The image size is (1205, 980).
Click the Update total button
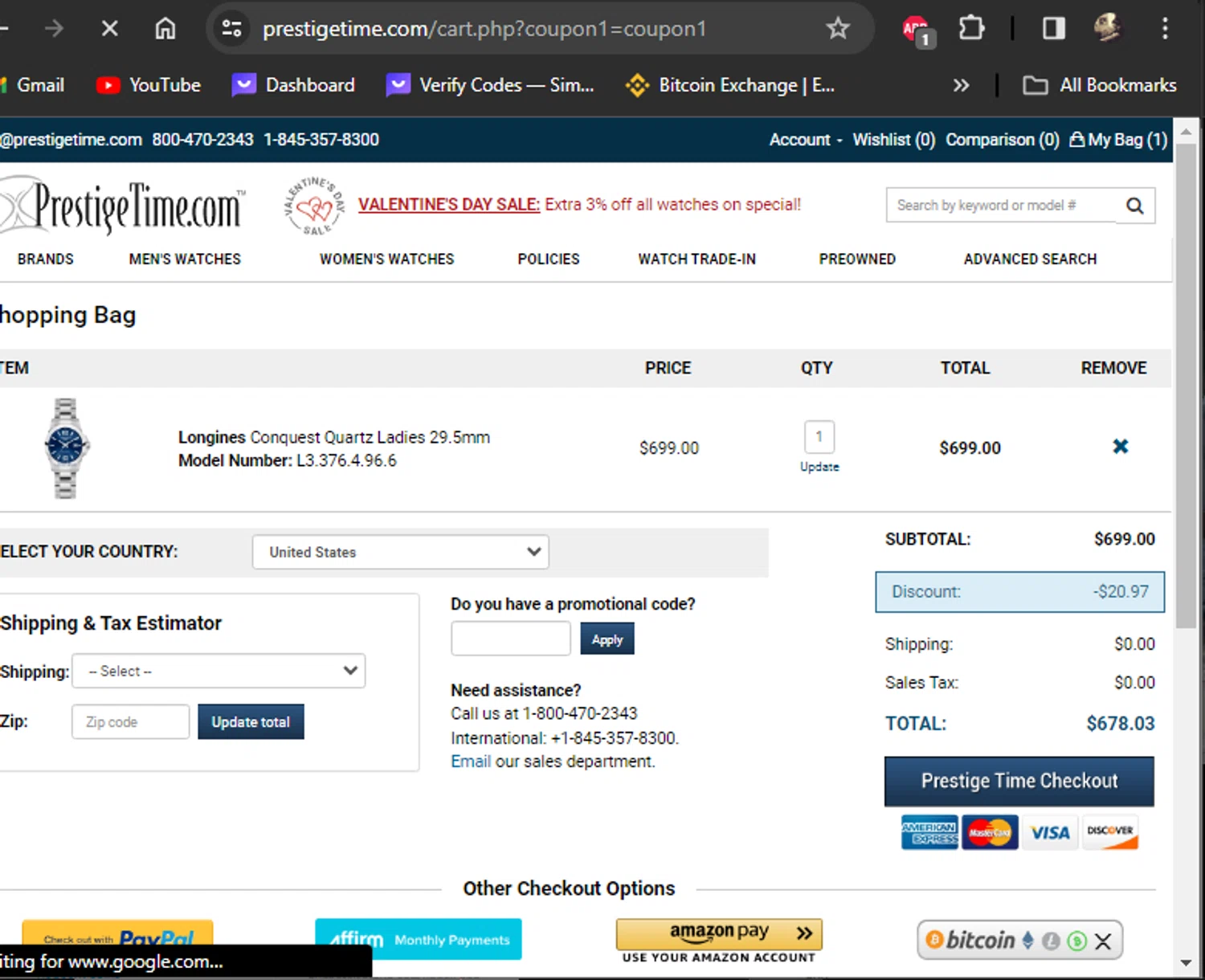point(251,721)
